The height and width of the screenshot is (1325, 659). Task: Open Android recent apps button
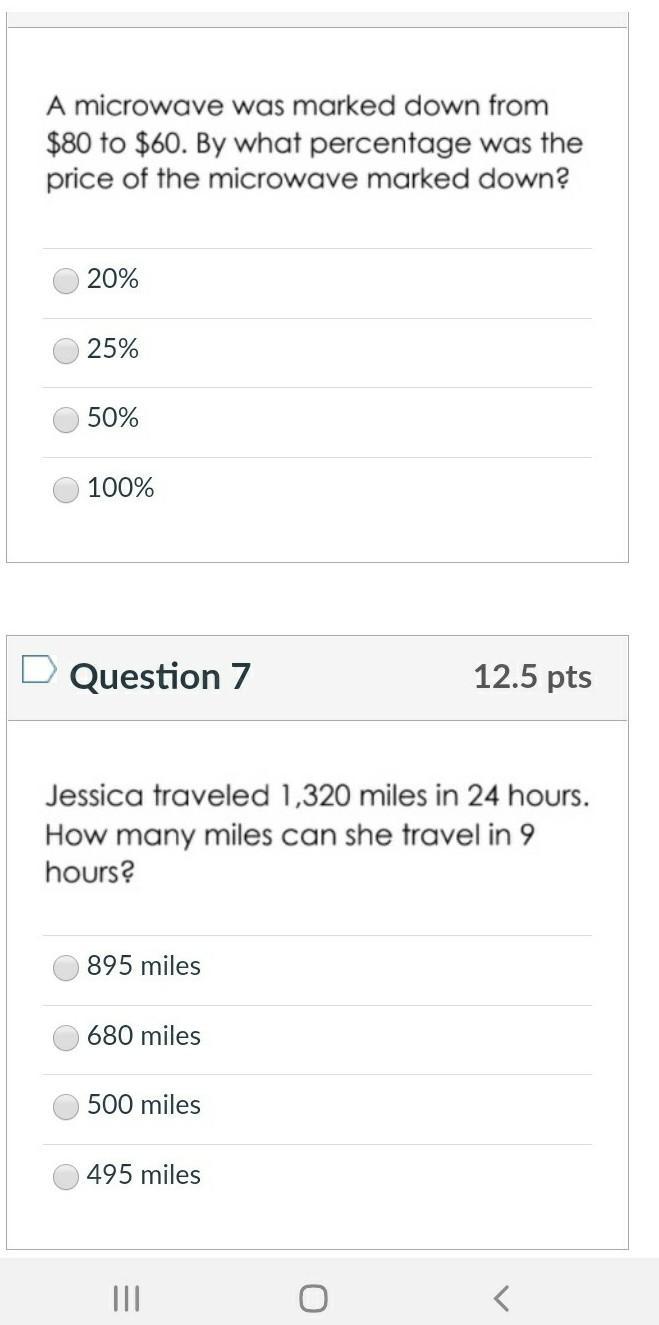[126, 1298]
